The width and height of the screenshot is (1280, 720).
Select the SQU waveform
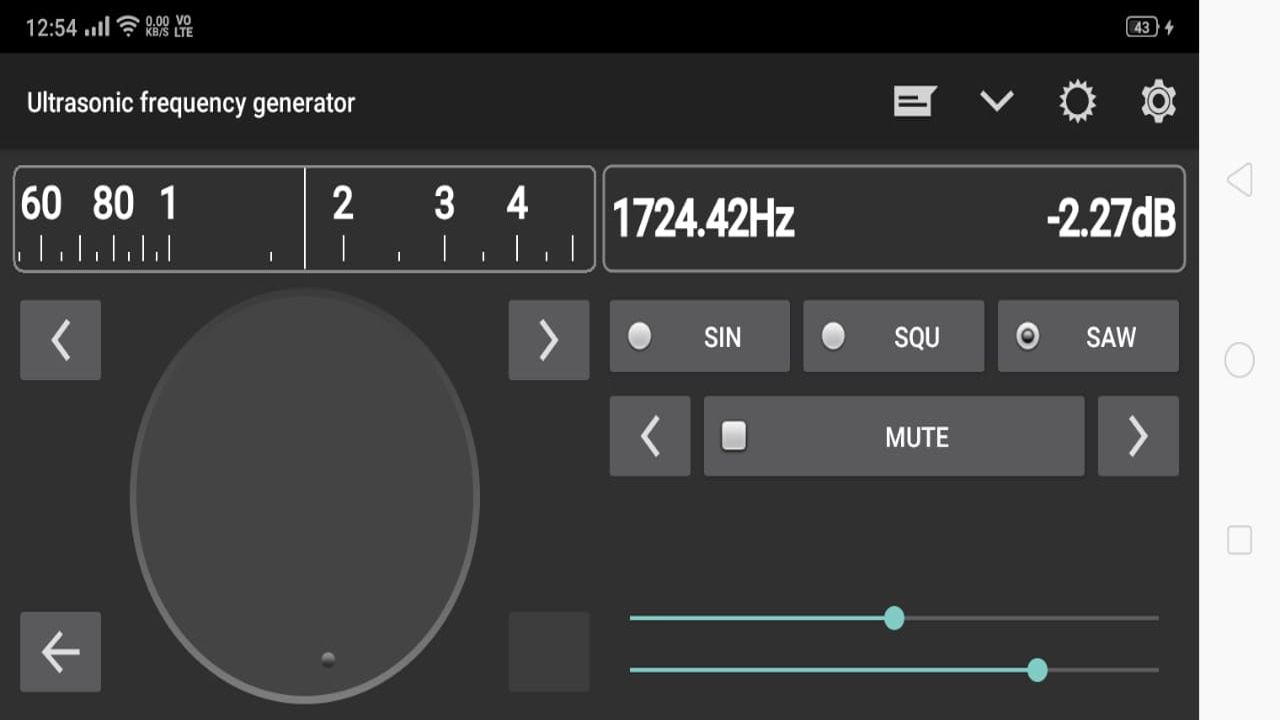(x=894, y=336)
